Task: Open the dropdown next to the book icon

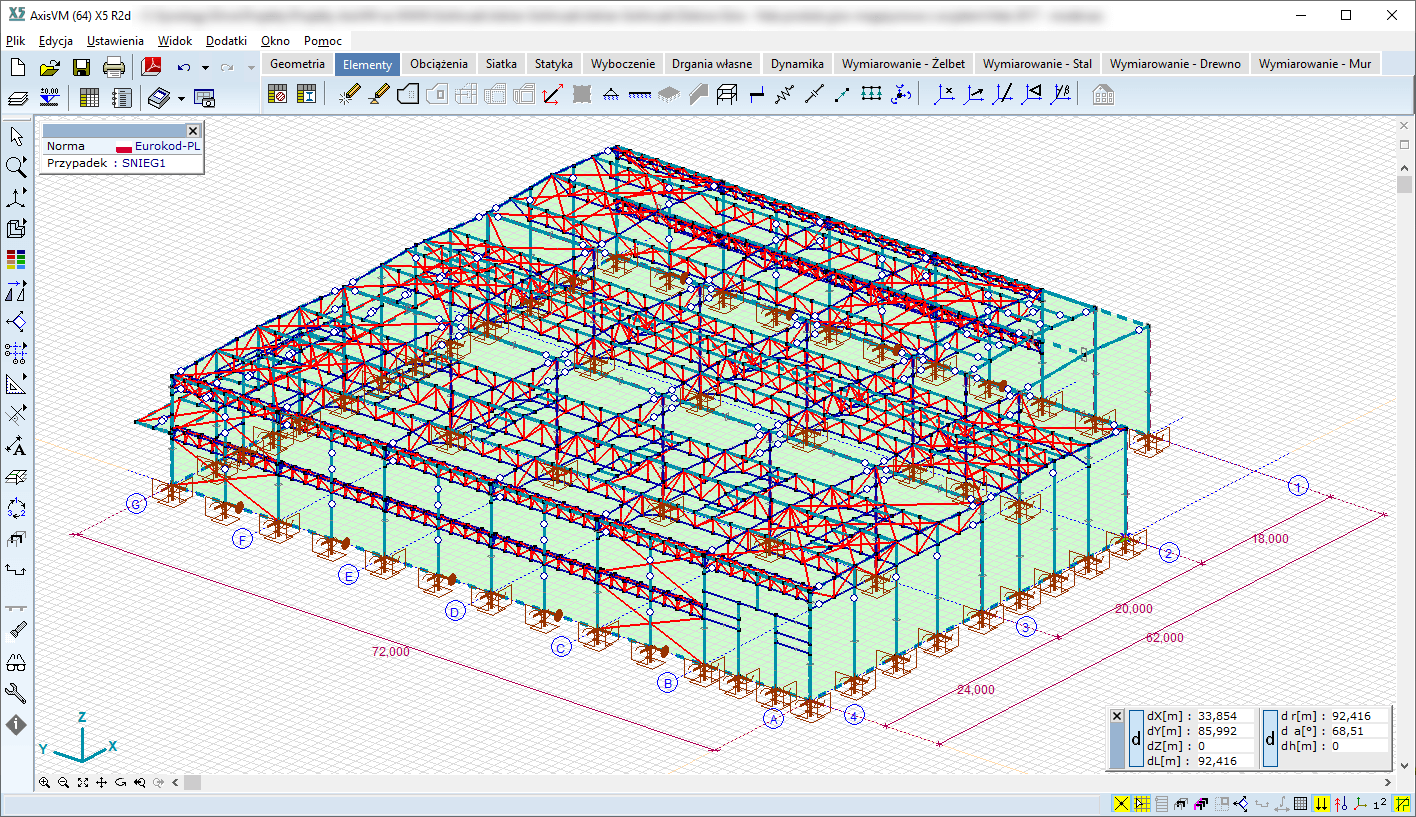Action: [181, 98]
